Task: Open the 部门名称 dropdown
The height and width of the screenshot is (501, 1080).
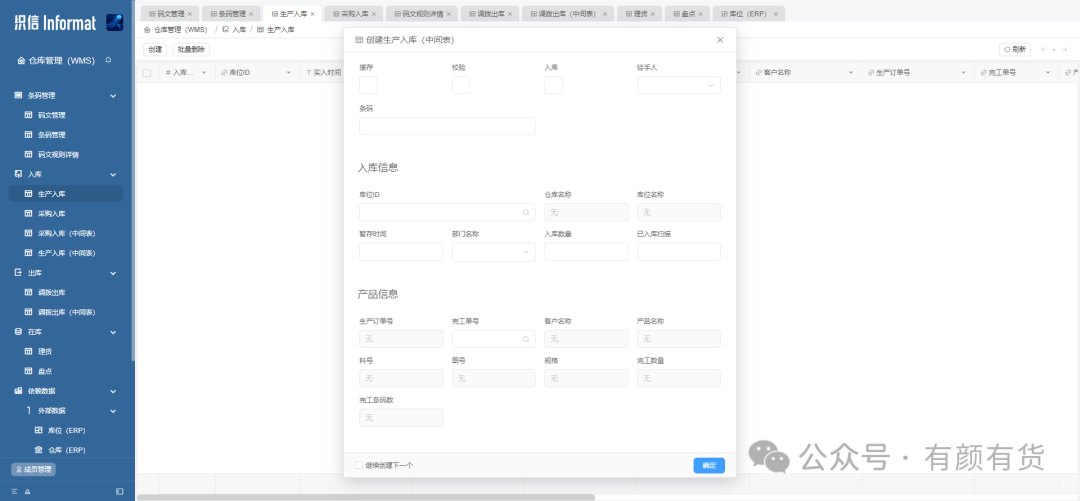Action: [x=493, y=252]
